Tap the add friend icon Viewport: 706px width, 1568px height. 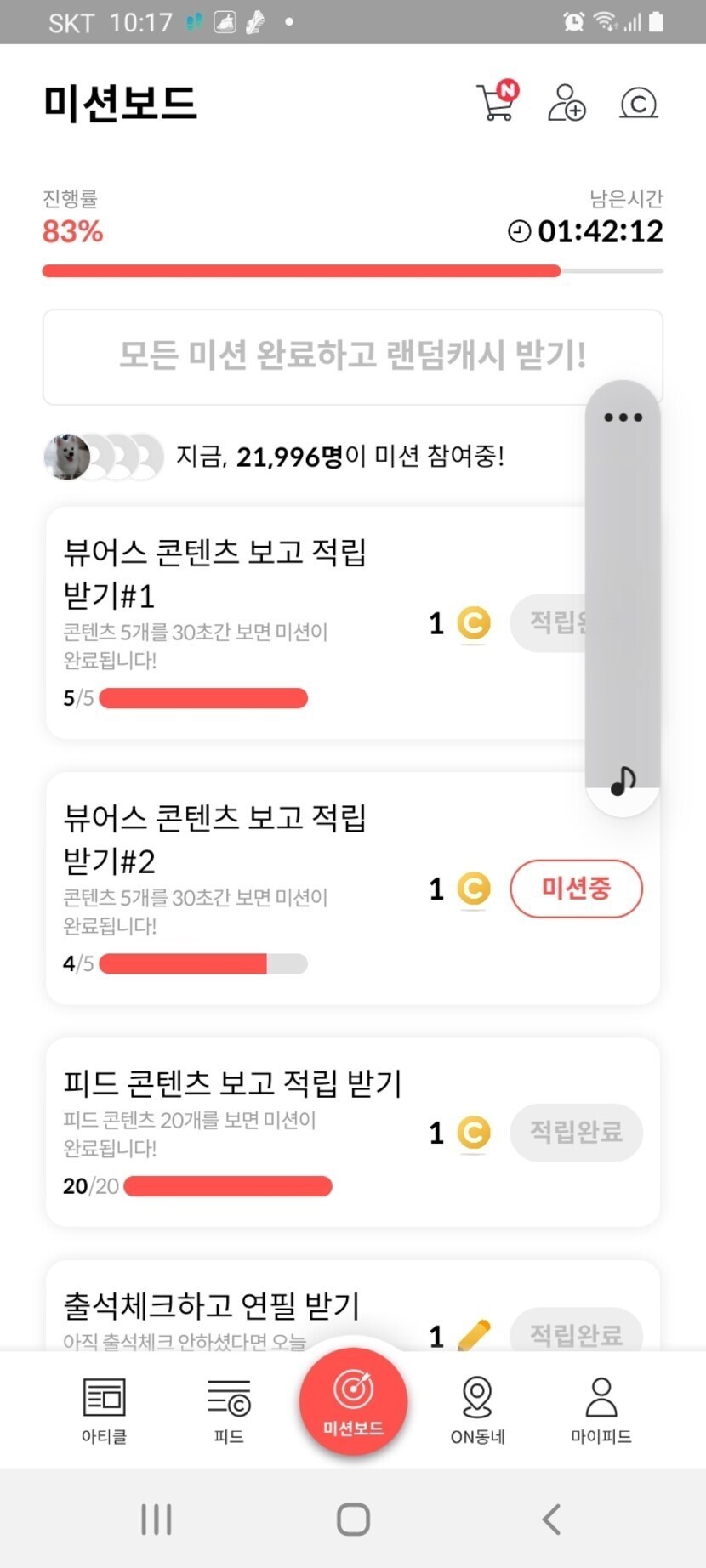[x=567, y=103]
